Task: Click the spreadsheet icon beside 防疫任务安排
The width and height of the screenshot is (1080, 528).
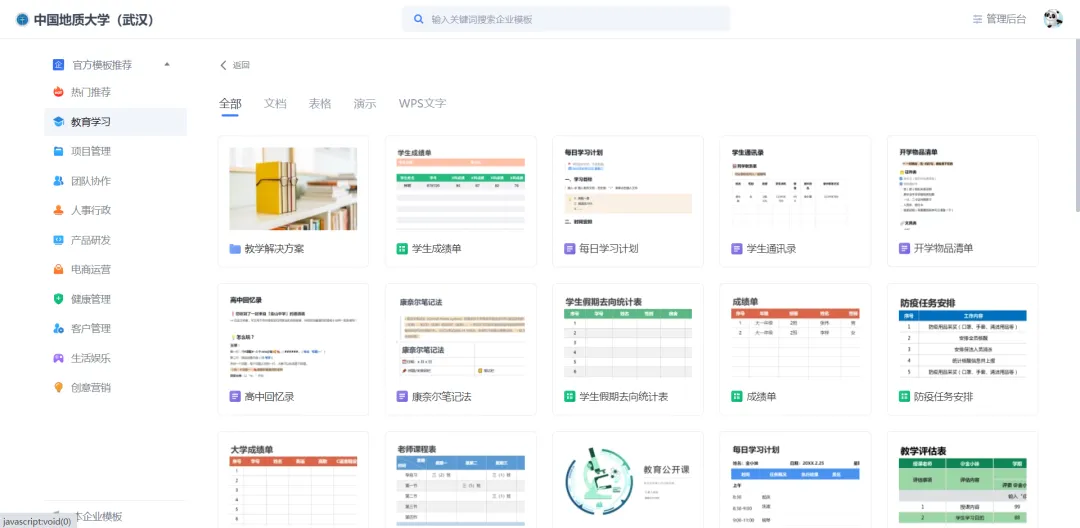Action: [x=904, y=397]
